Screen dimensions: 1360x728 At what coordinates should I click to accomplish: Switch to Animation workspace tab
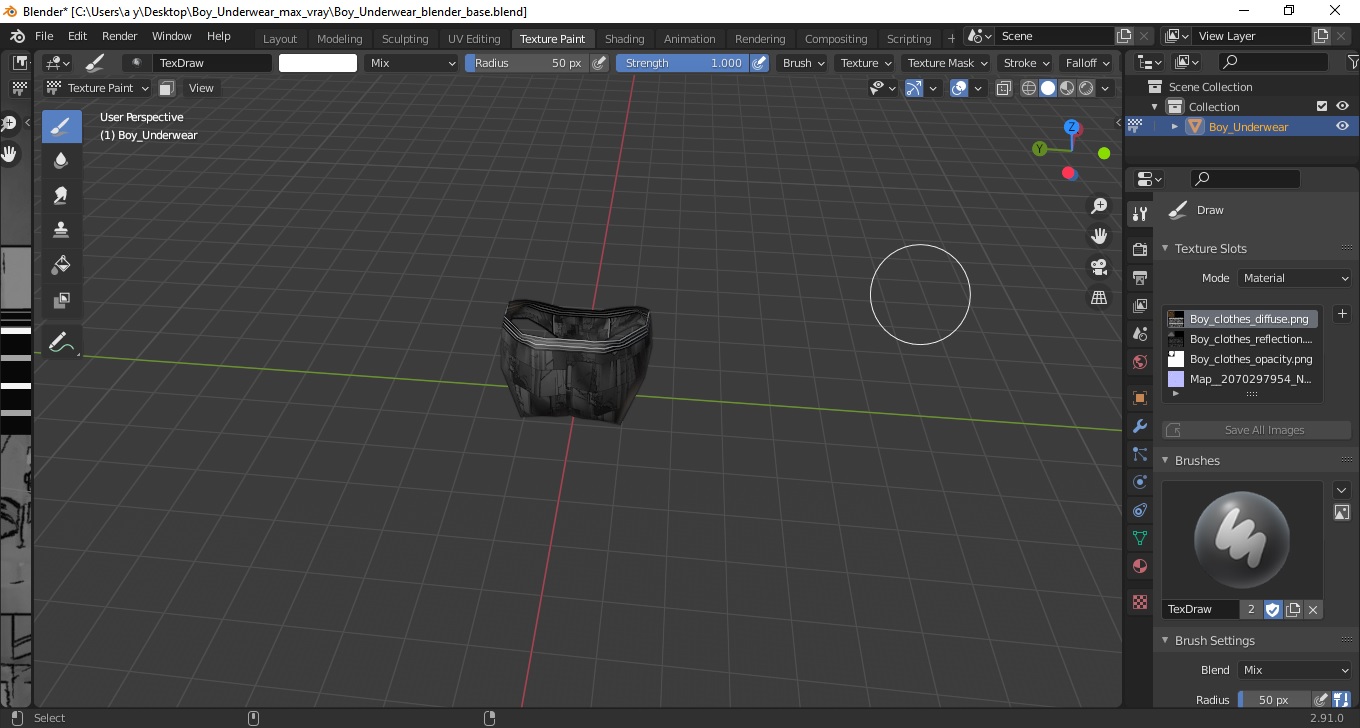coord(690,39)
